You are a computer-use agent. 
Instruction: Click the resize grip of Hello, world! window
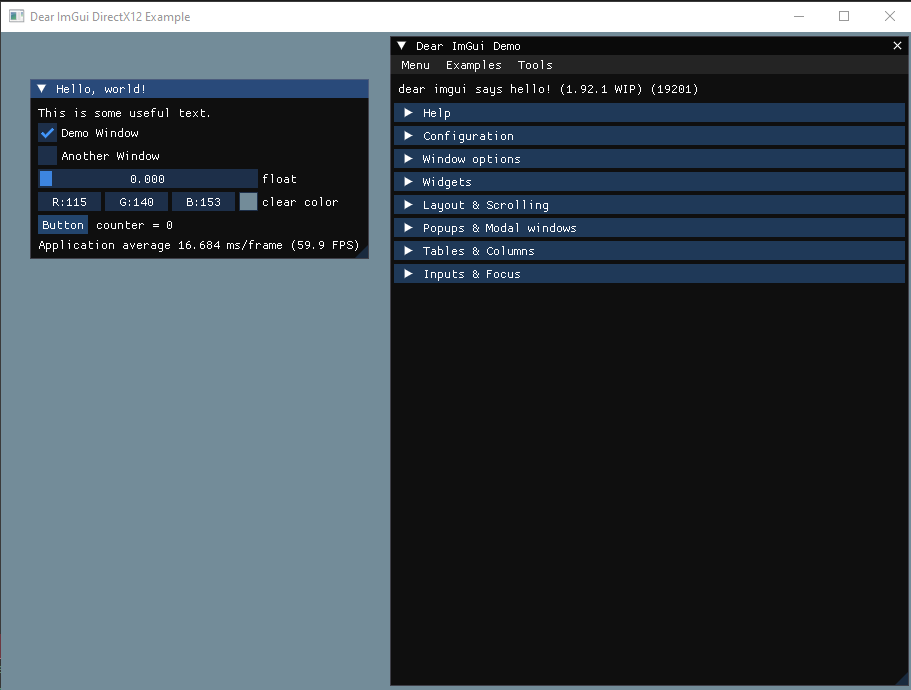[363, 253]
